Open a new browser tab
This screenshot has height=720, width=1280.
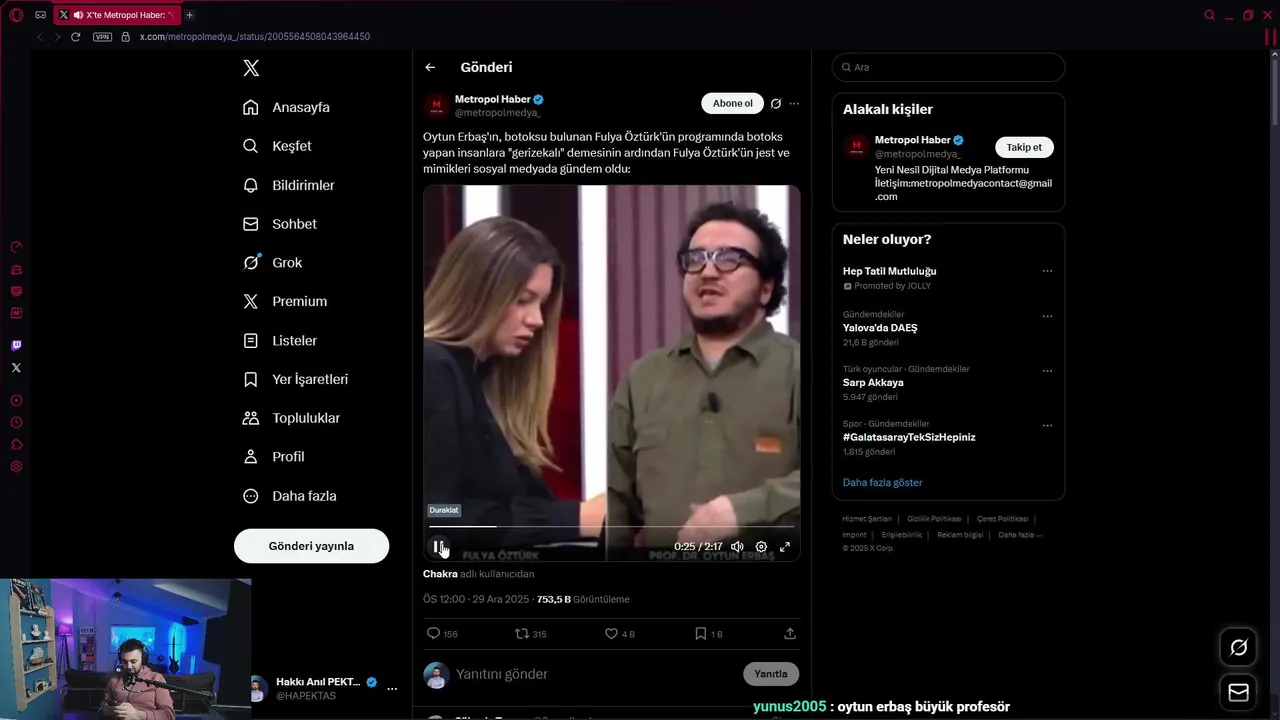[x=189, y=15]
